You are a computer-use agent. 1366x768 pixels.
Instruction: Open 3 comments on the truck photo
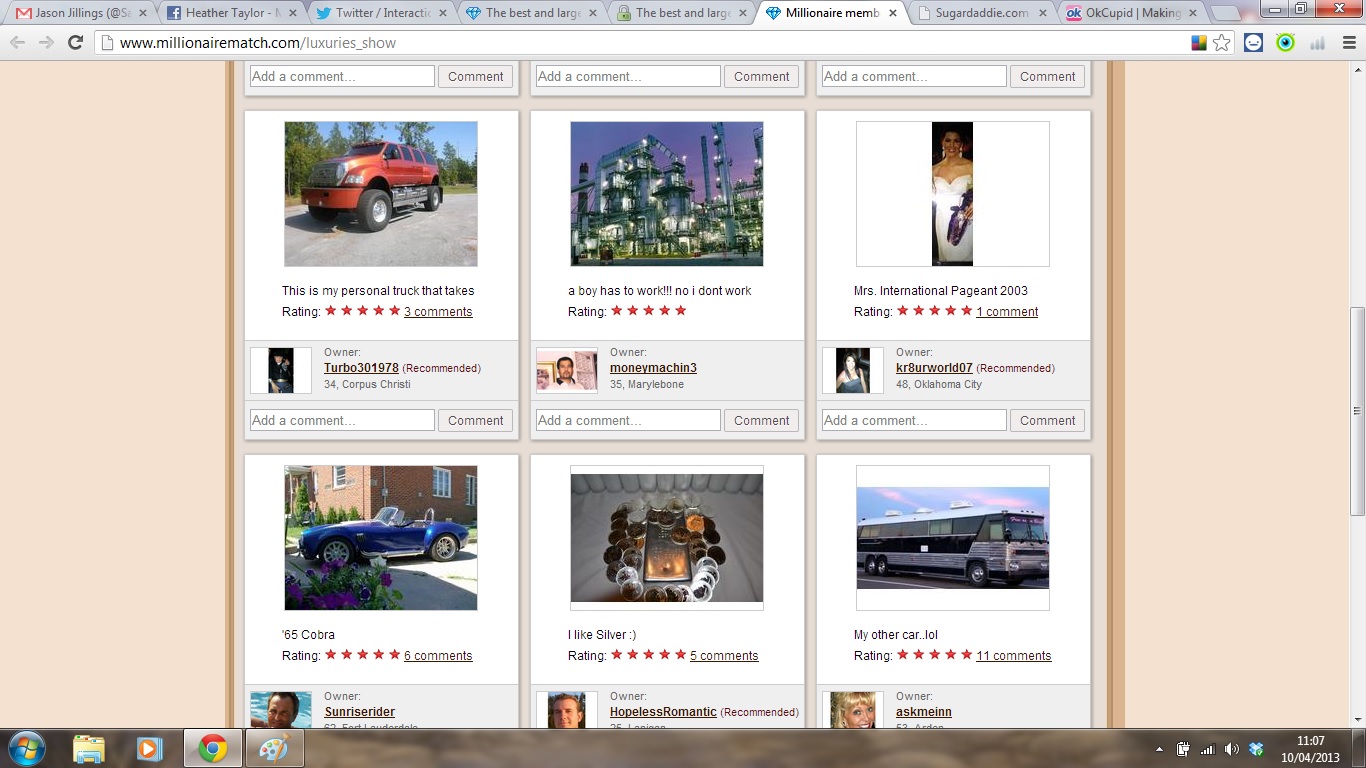pyautogui.click(x=438, y=312)
